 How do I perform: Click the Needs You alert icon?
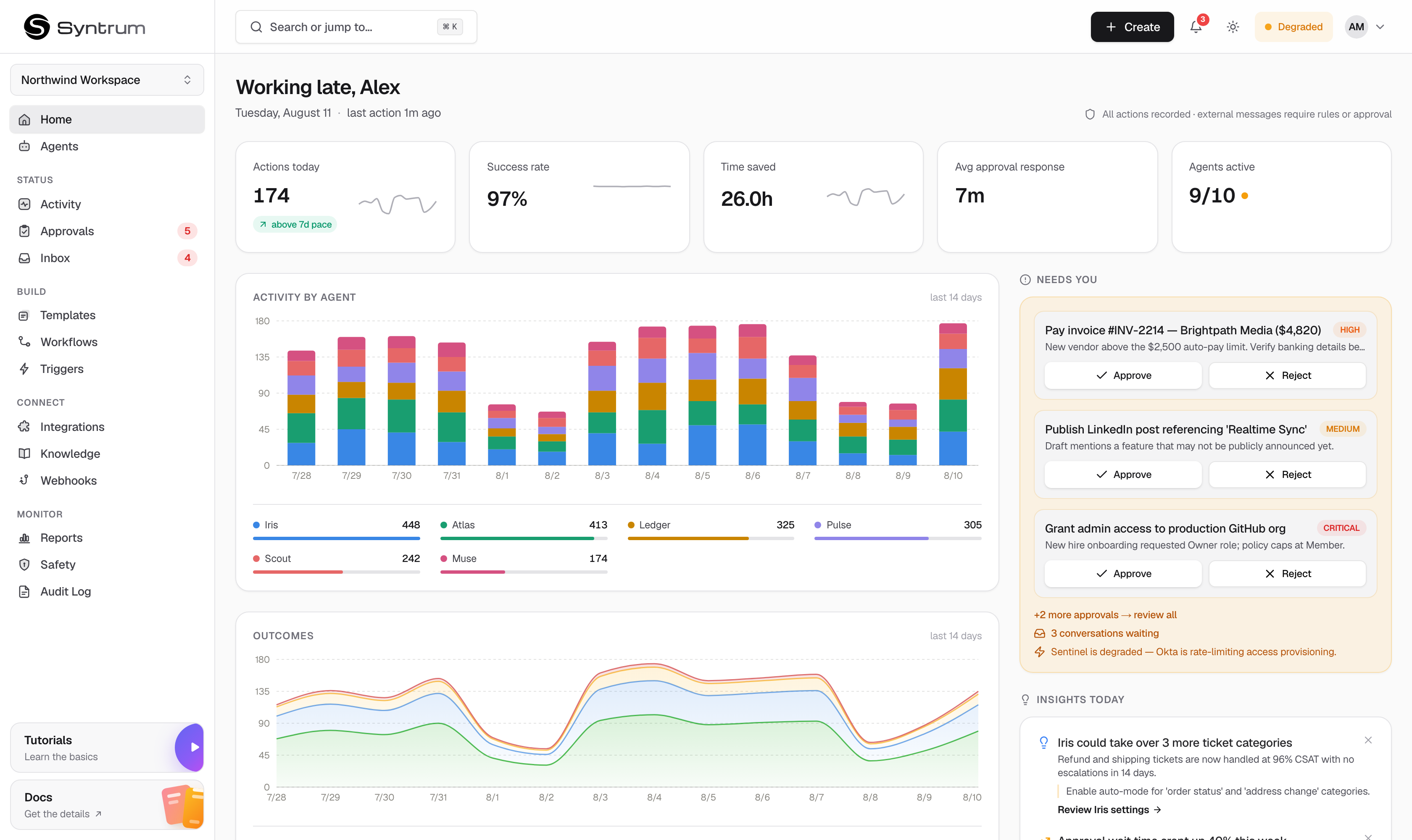[1025, 280]
